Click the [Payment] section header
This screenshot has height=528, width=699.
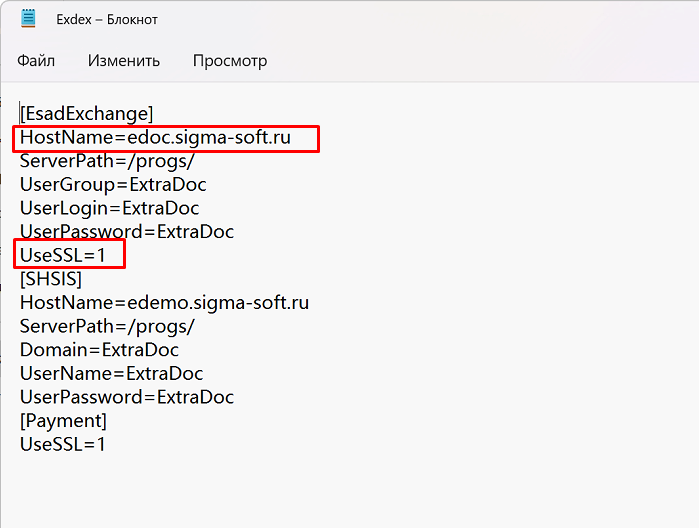63,421
